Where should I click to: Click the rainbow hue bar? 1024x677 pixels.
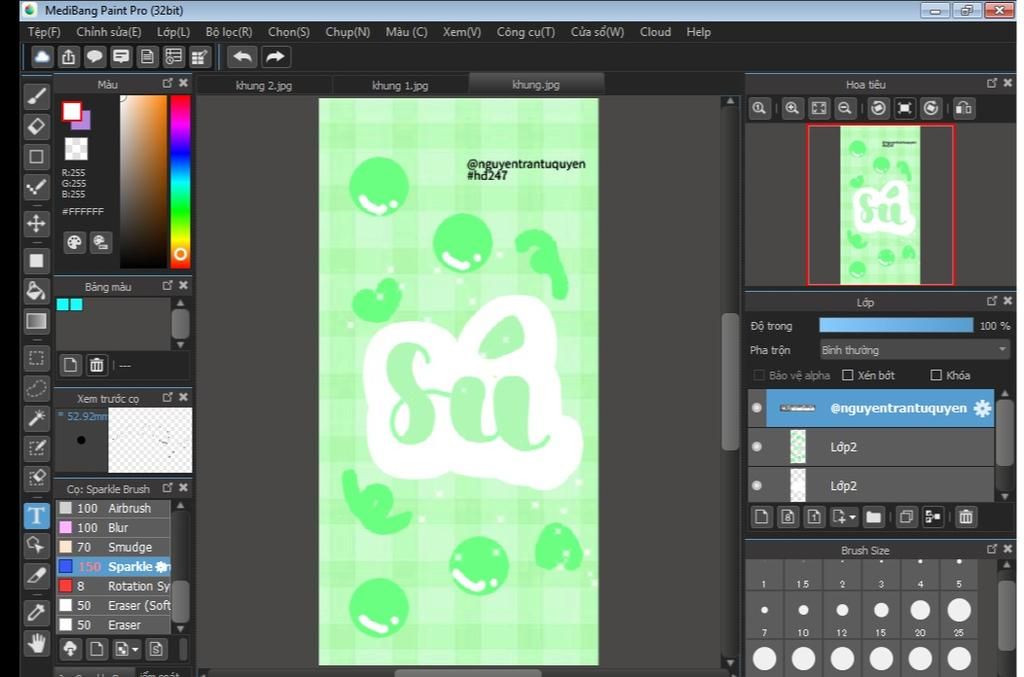coord(180,181)
